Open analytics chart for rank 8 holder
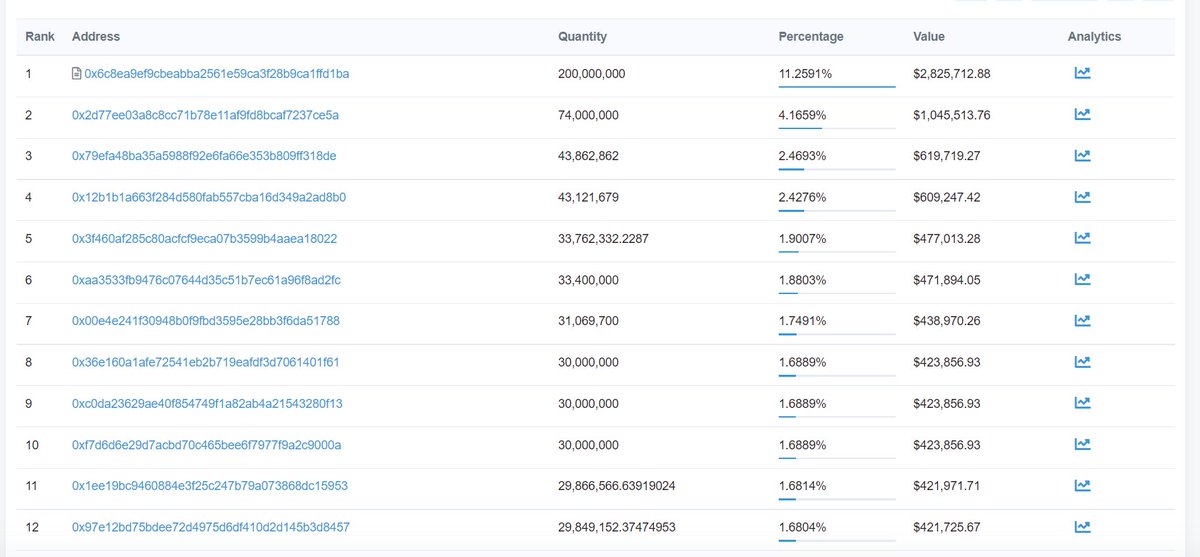Screen dimensions: 1200x557 (1082, 361)
